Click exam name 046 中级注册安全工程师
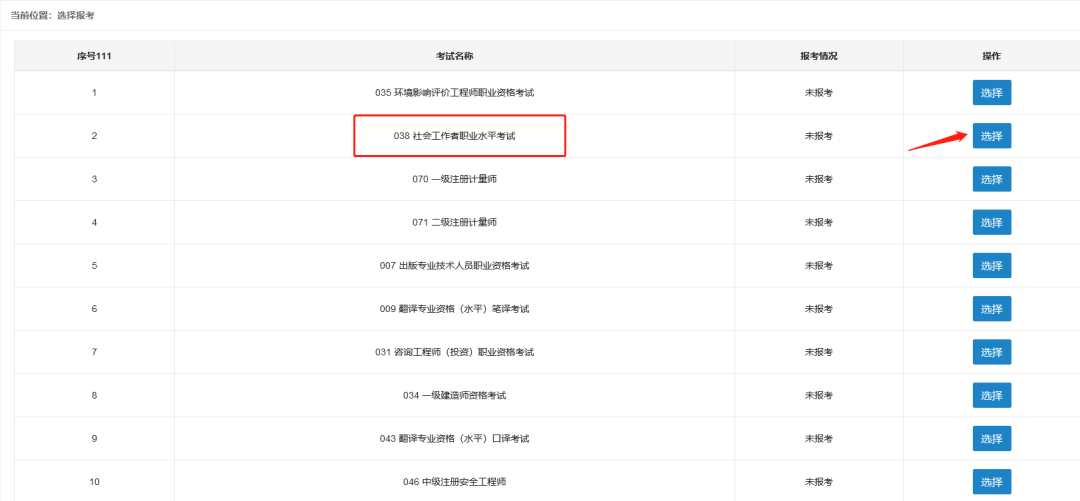The height and width of the screenshot is (501, 1080). click(x=455, y=482)
